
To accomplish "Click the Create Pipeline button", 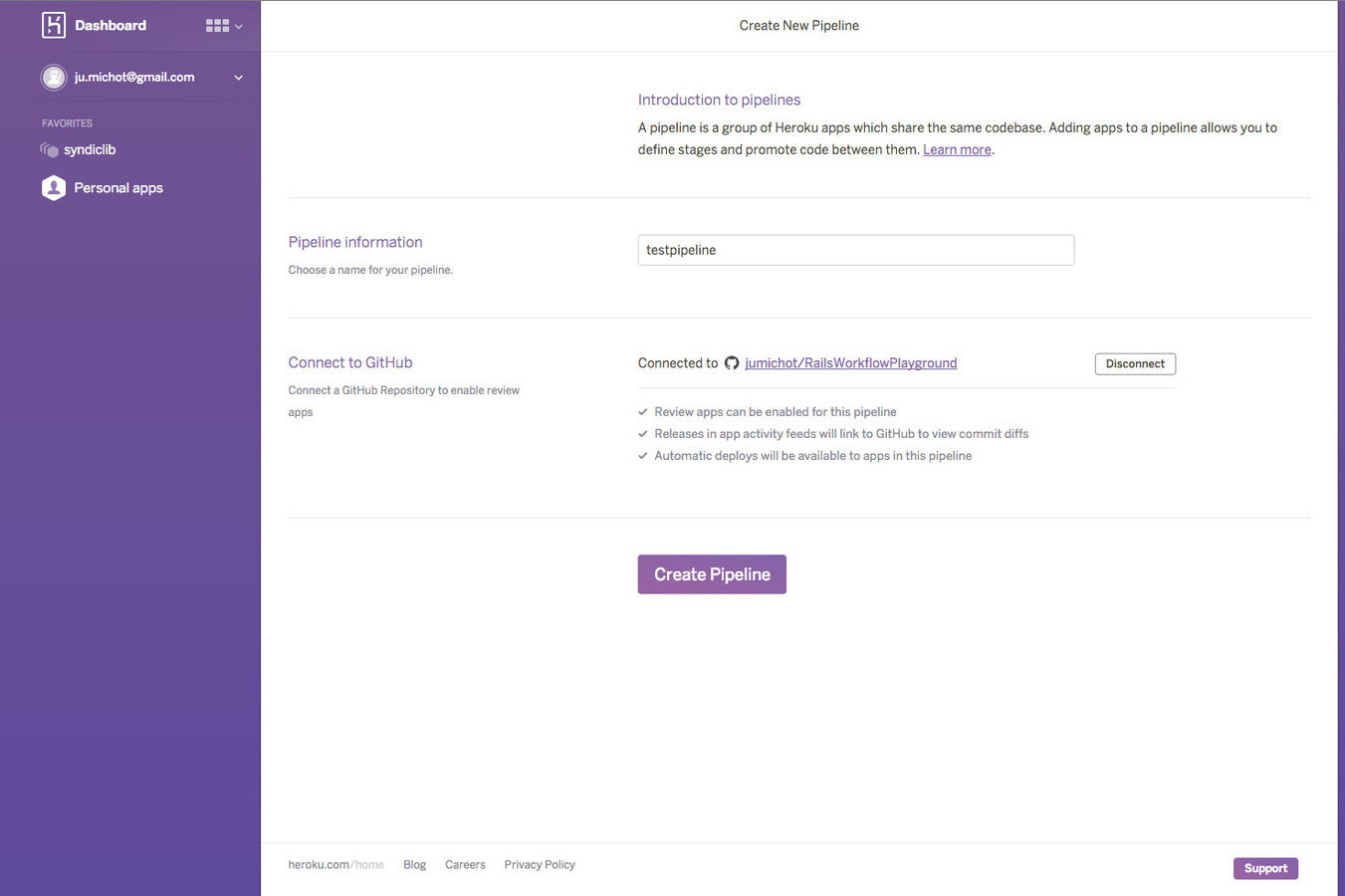I will (x=712, y=574).
